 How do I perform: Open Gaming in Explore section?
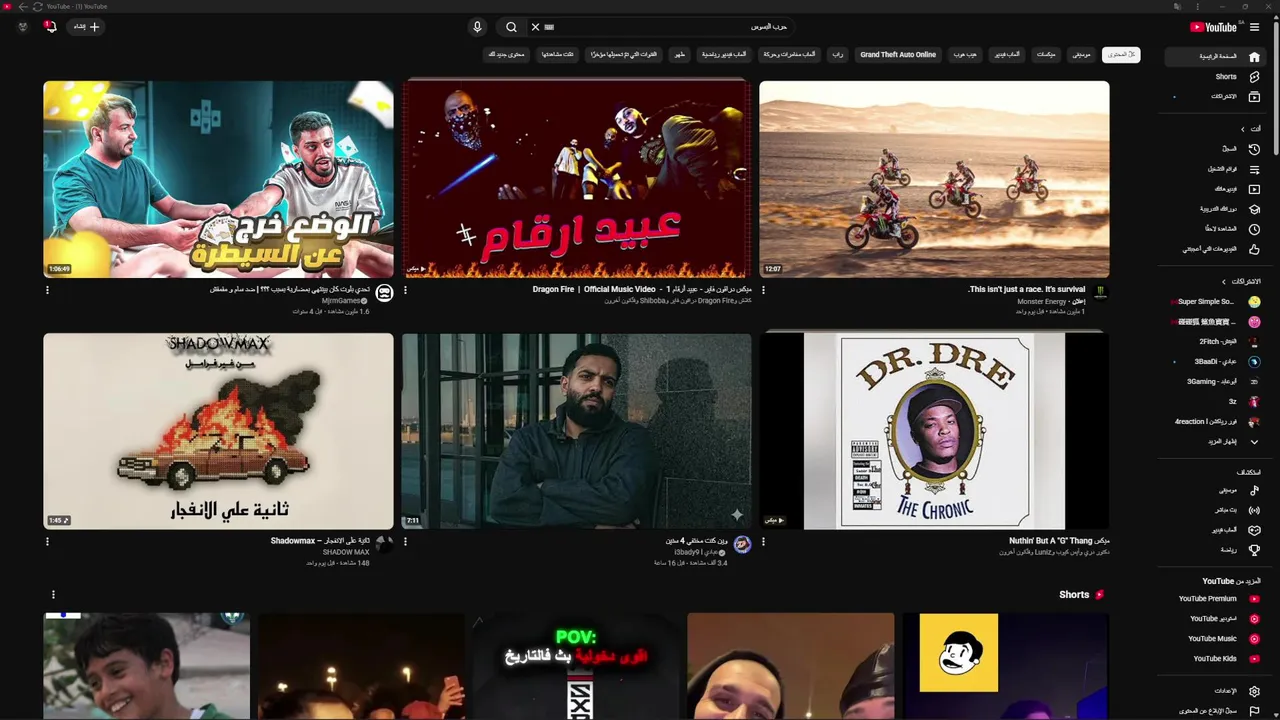[1215, 530]
